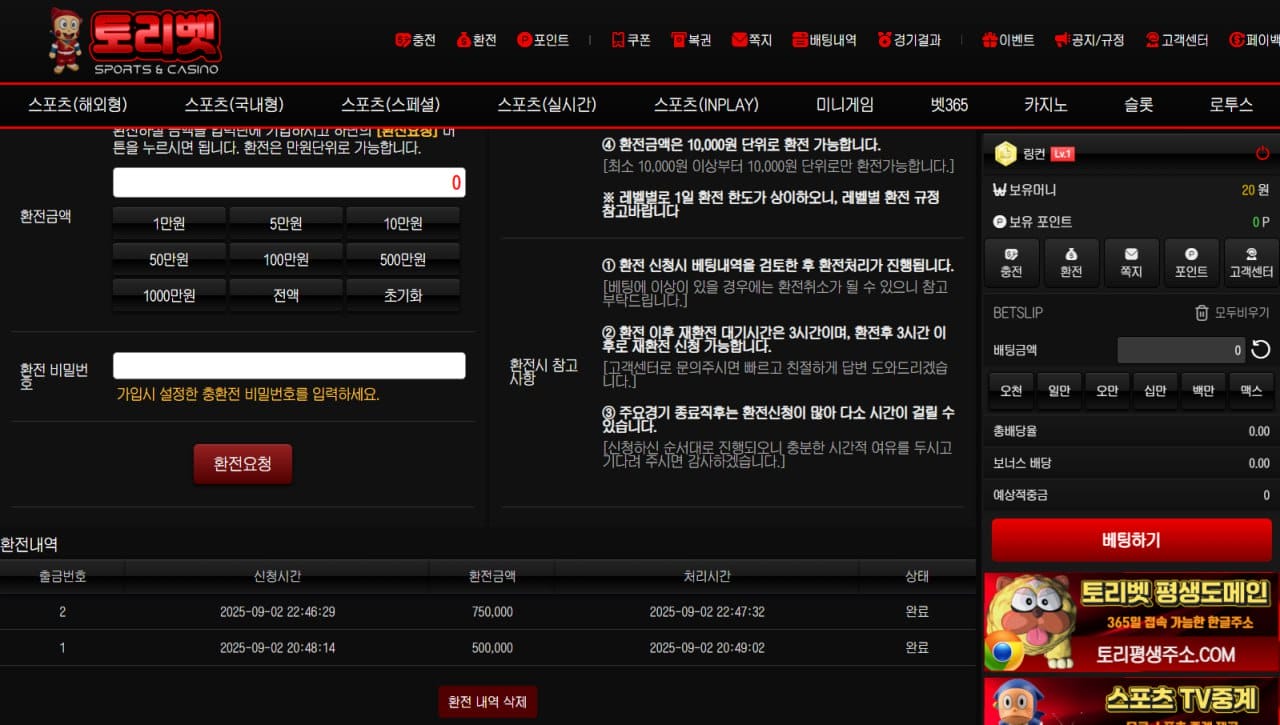Focus the 환전 비밀번호 input field

[289, 366]
